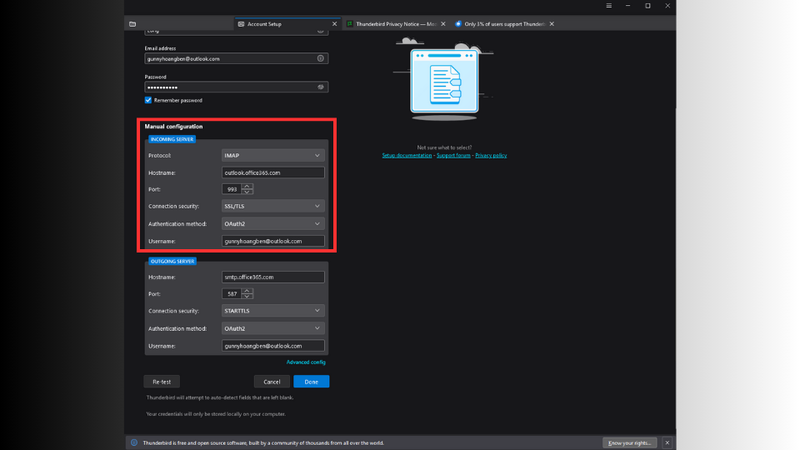Click the INCOMING SERVER label
This screenshot has height=450, width=800.
click(172, 139)
